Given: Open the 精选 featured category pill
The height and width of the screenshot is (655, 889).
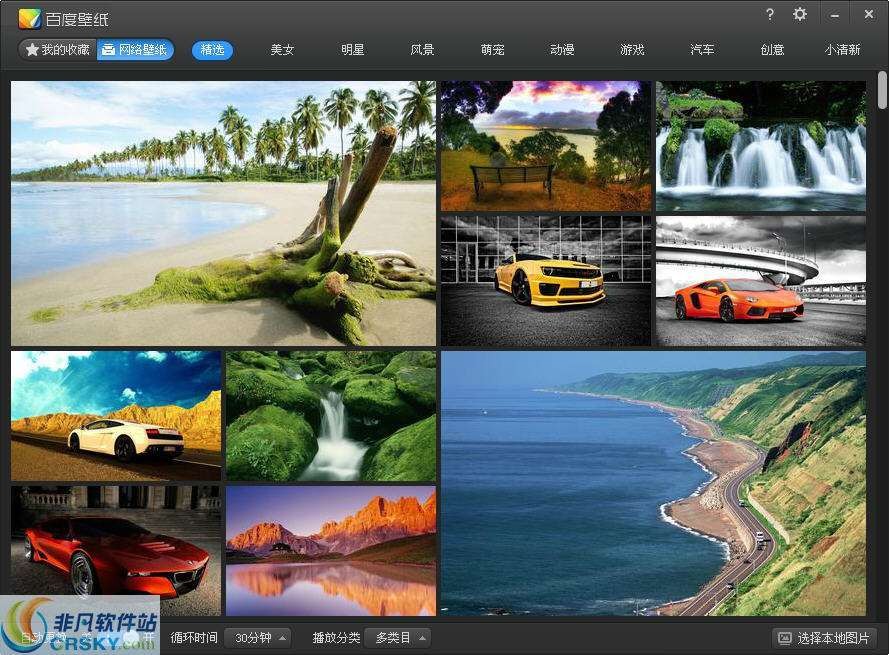Looking at the screenshot, I should click(x=212, y=48).
